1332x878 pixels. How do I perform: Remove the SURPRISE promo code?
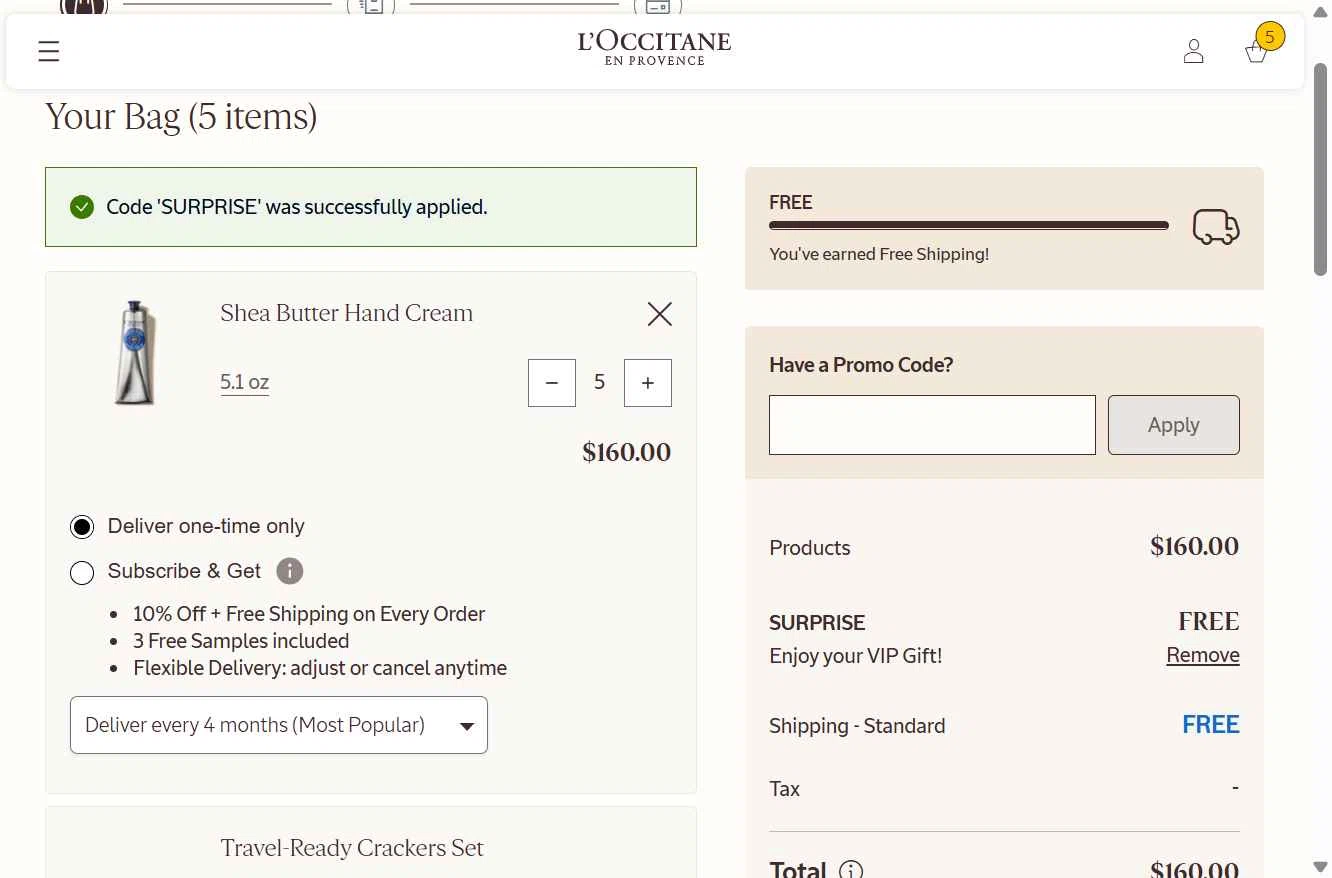click(1203, 655)
